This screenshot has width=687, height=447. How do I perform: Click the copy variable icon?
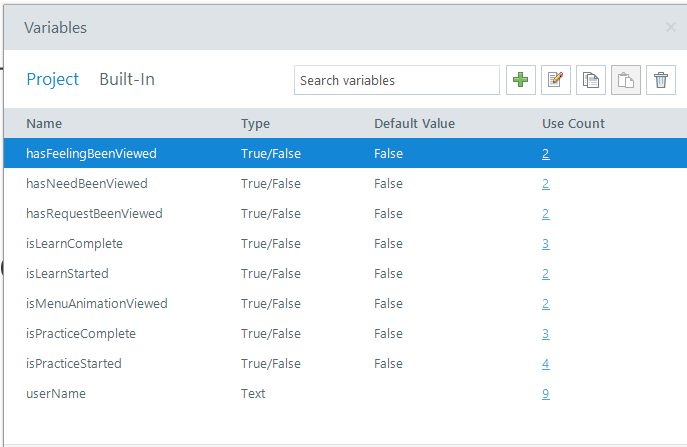click(591, 80)
